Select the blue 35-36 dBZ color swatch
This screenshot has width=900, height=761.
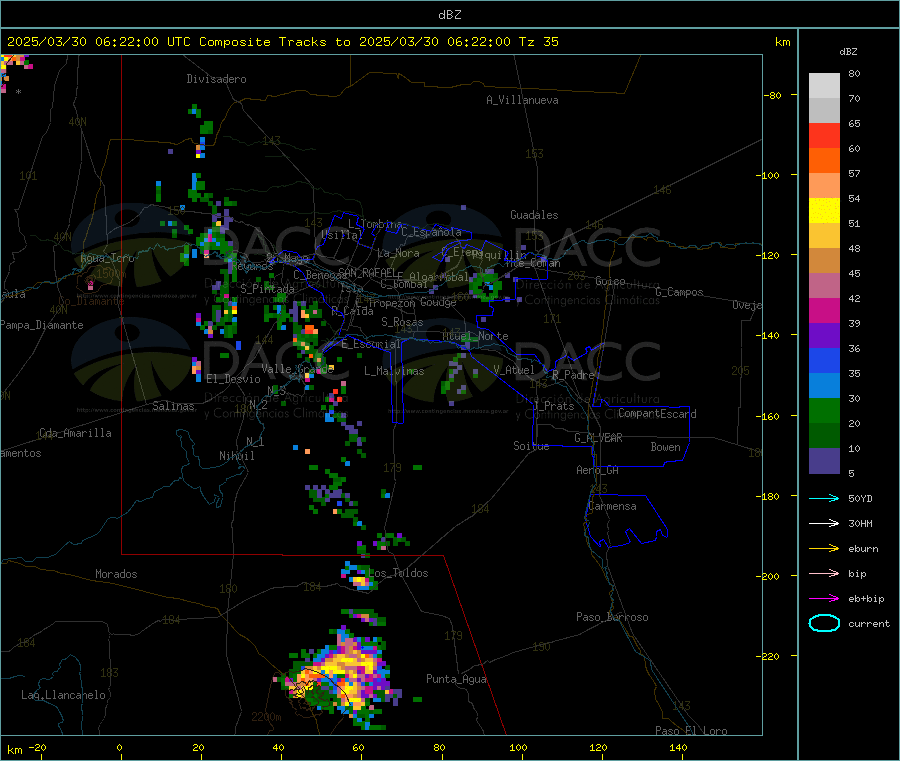[824, 360]
